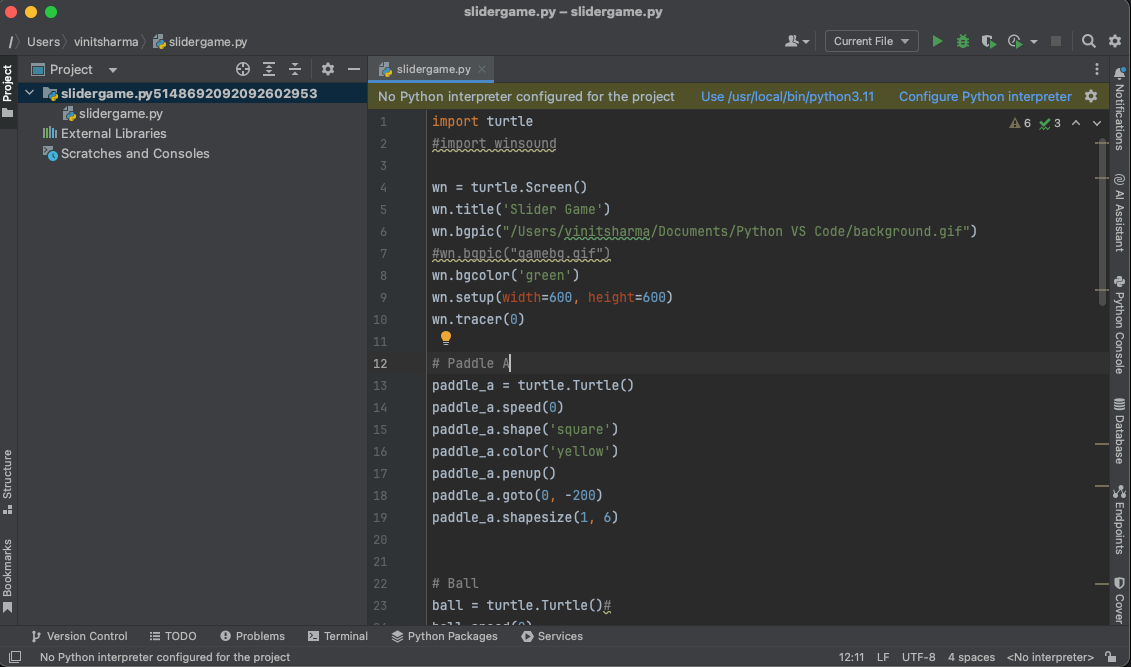1131x667 pixels.
Task: Run the current script with the green play icon
Action: coord(937,41)
